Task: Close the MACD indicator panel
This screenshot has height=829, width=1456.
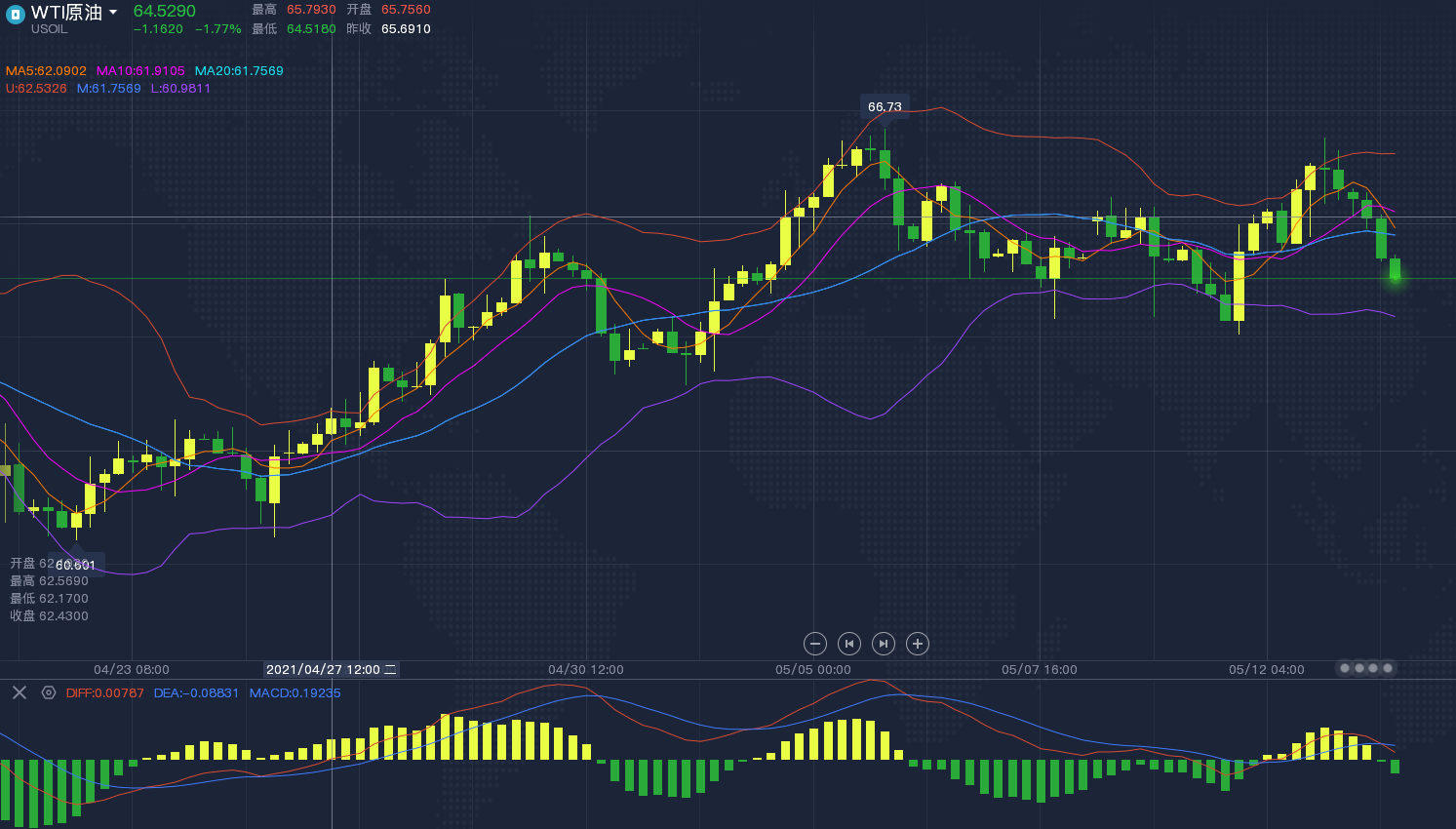Action: [x=19, y=692]
